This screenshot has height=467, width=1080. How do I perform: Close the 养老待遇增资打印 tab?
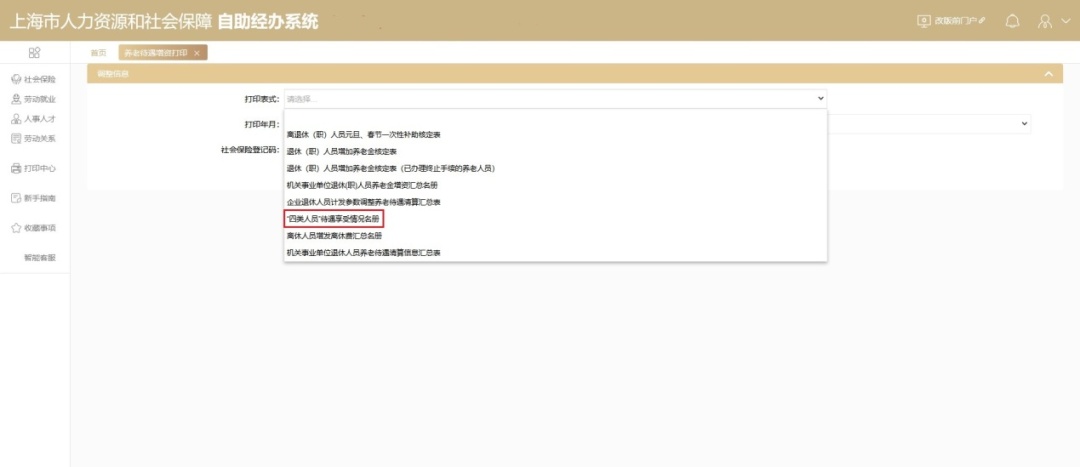197,53
